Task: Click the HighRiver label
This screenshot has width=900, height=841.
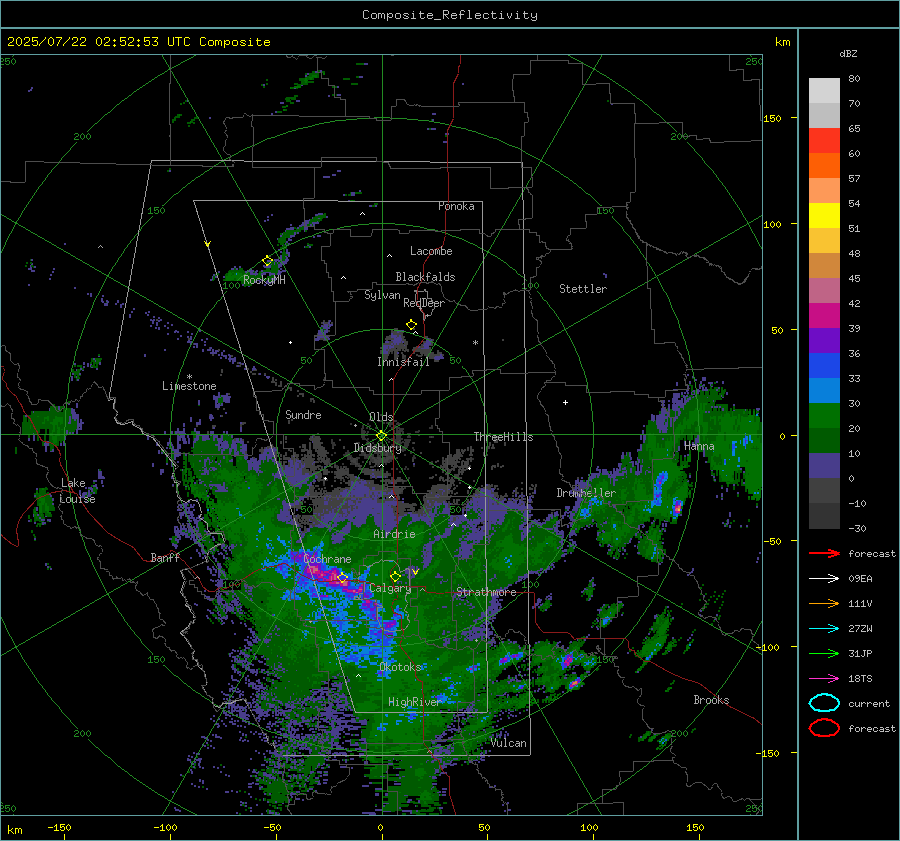Action: (x=414, y=702)
